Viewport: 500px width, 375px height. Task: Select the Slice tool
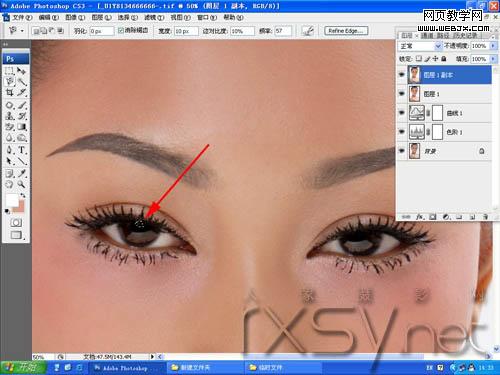(21, 92)
